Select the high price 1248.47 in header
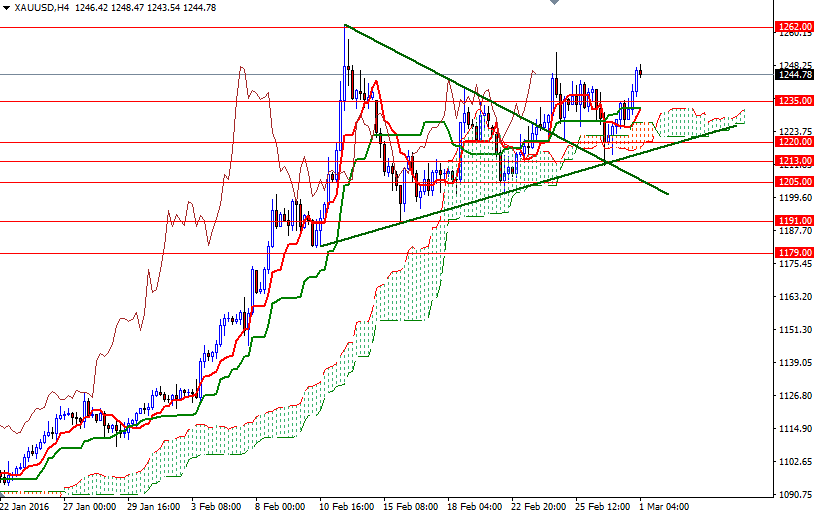This screenshot has width=814, height=514. [x=127, y=8]
